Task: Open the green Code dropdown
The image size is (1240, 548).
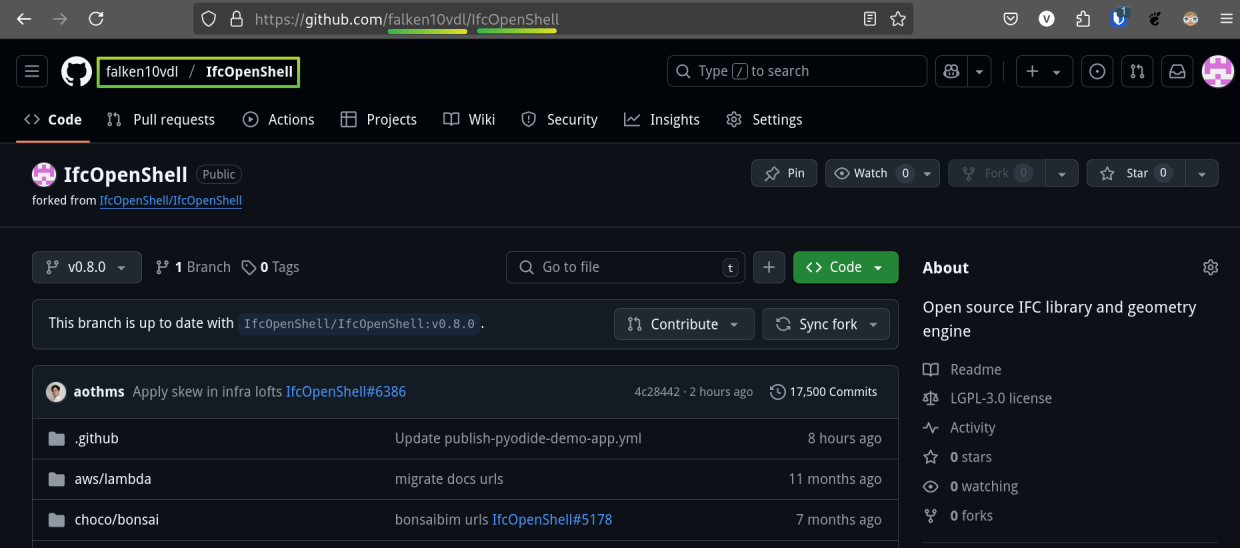Action: point(845,267)
